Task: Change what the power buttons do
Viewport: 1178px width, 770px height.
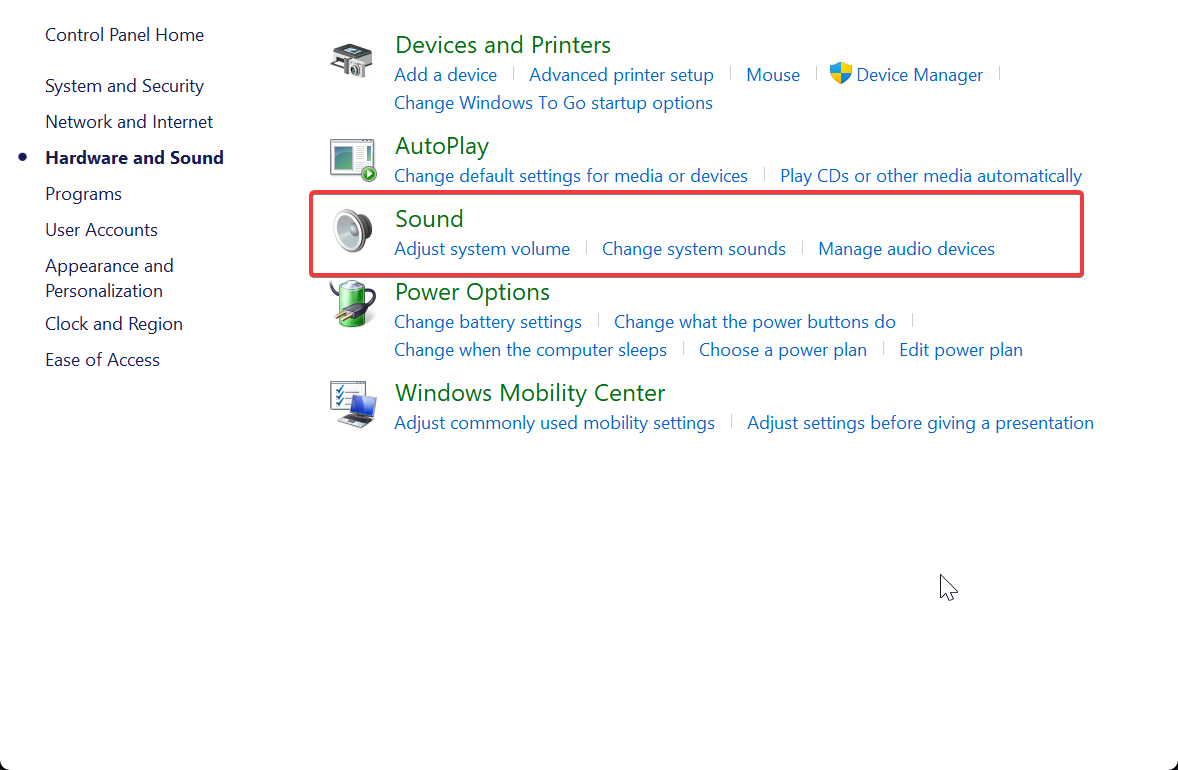Action: [x=755, y=322]
